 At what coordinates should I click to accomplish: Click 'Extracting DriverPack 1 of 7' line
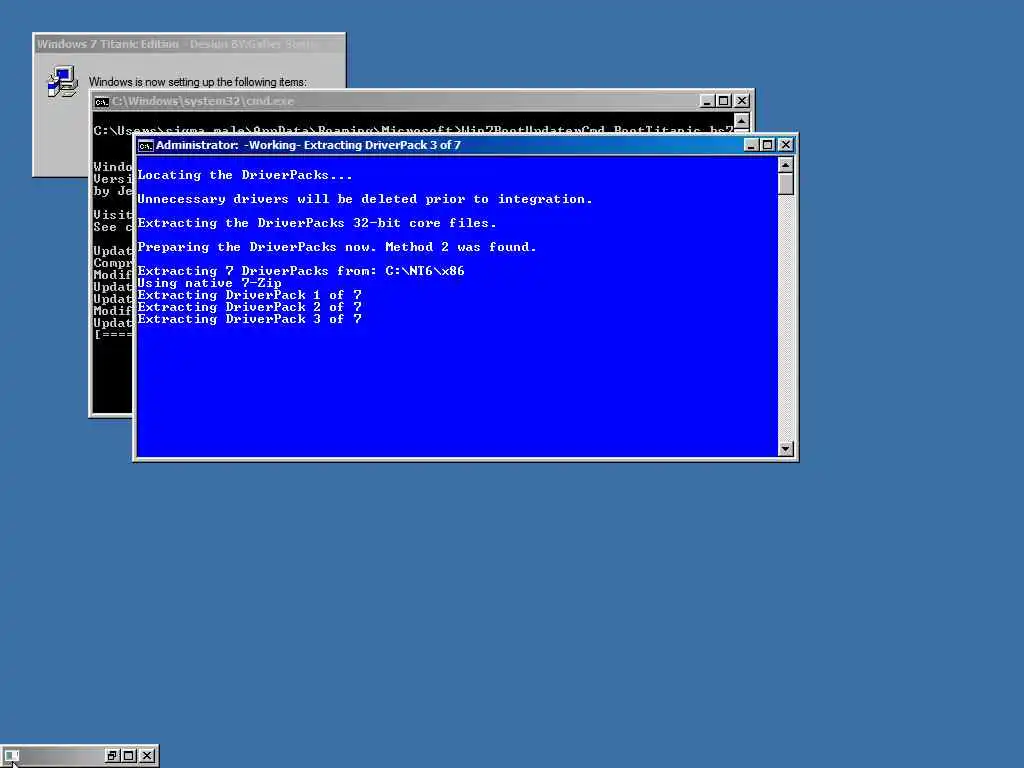[x=249, y=295]
